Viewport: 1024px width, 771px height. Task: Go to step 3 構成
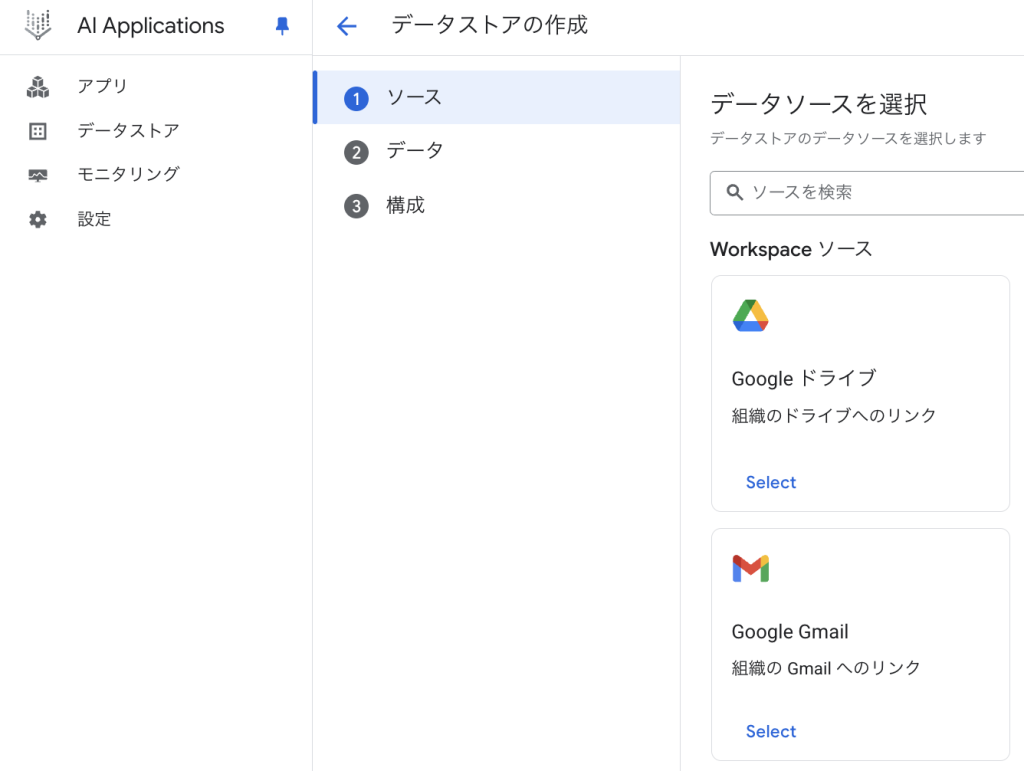click(x=405, y=205)
